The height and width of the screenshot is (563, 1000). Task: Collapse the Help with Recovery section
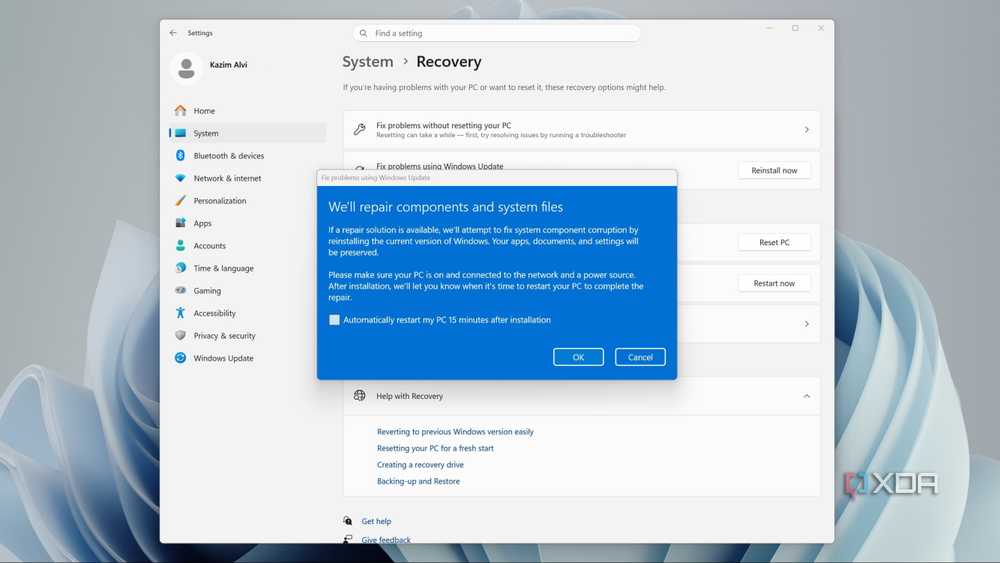pyautogui.click(x=807, y=396)
